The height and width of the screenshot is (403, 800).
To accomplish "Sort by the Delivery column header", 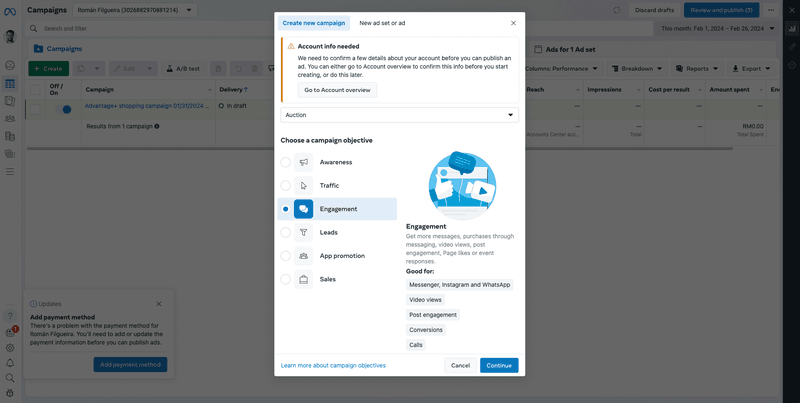I will (234, 90).
